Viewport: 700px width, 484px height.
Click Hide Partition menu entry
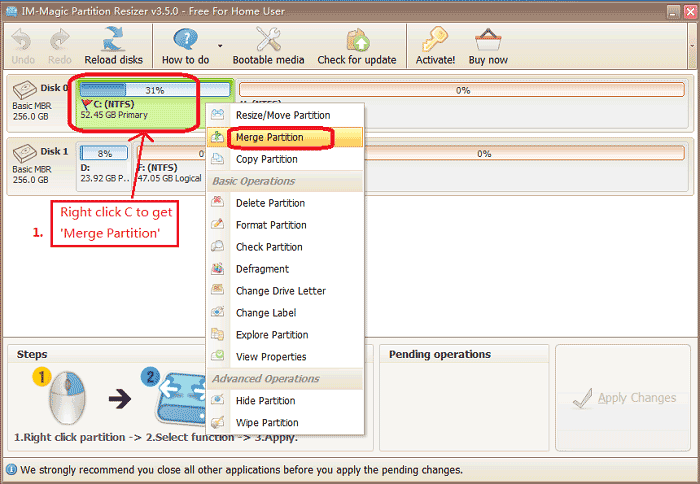285,401
